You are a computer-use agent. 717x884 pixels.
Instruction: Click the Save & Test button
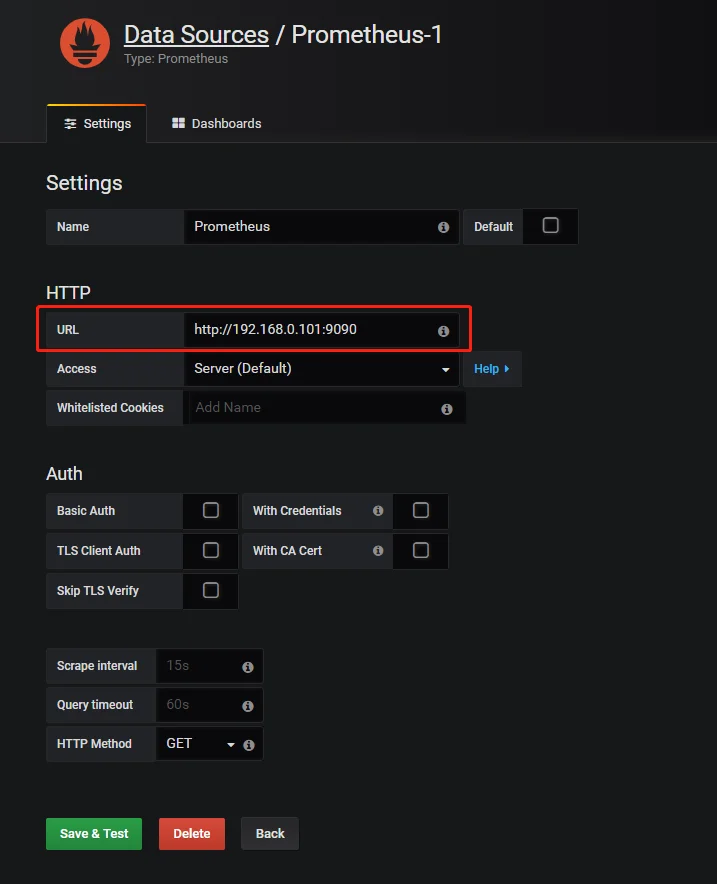coord(94,834)
